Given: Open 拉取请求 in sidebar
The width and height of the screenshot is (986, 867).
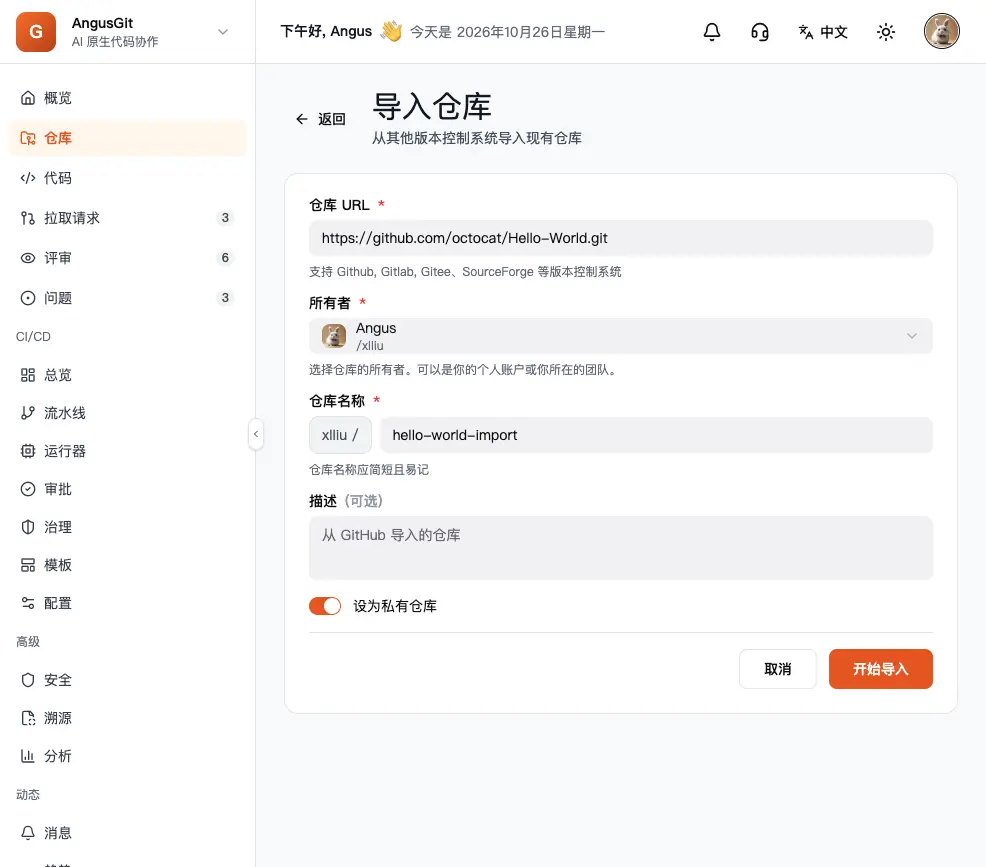Looking at the screenshot, I should coord(128,218).
